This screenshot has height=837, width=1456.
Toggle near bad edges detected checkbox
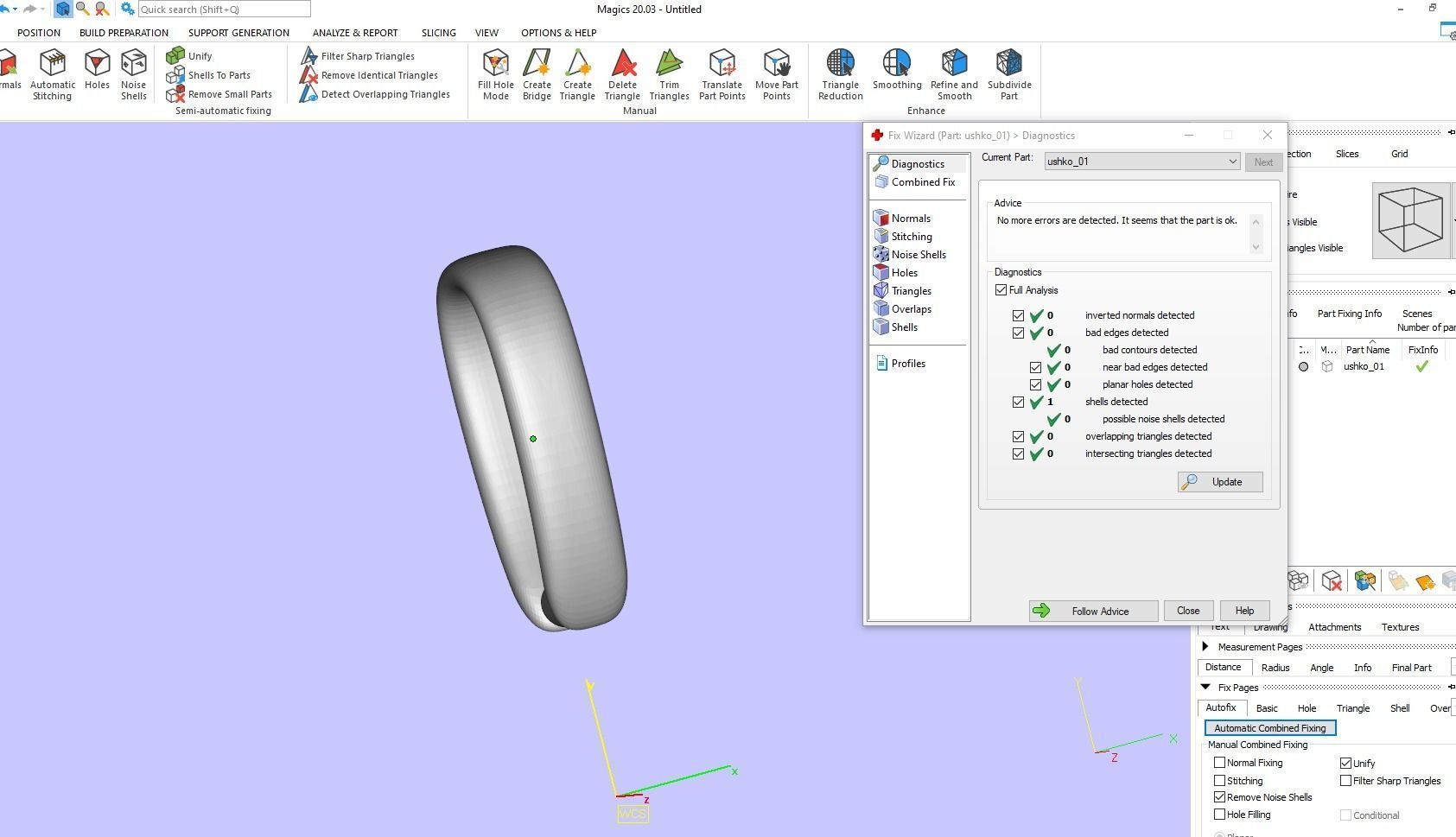[1035, 367]
